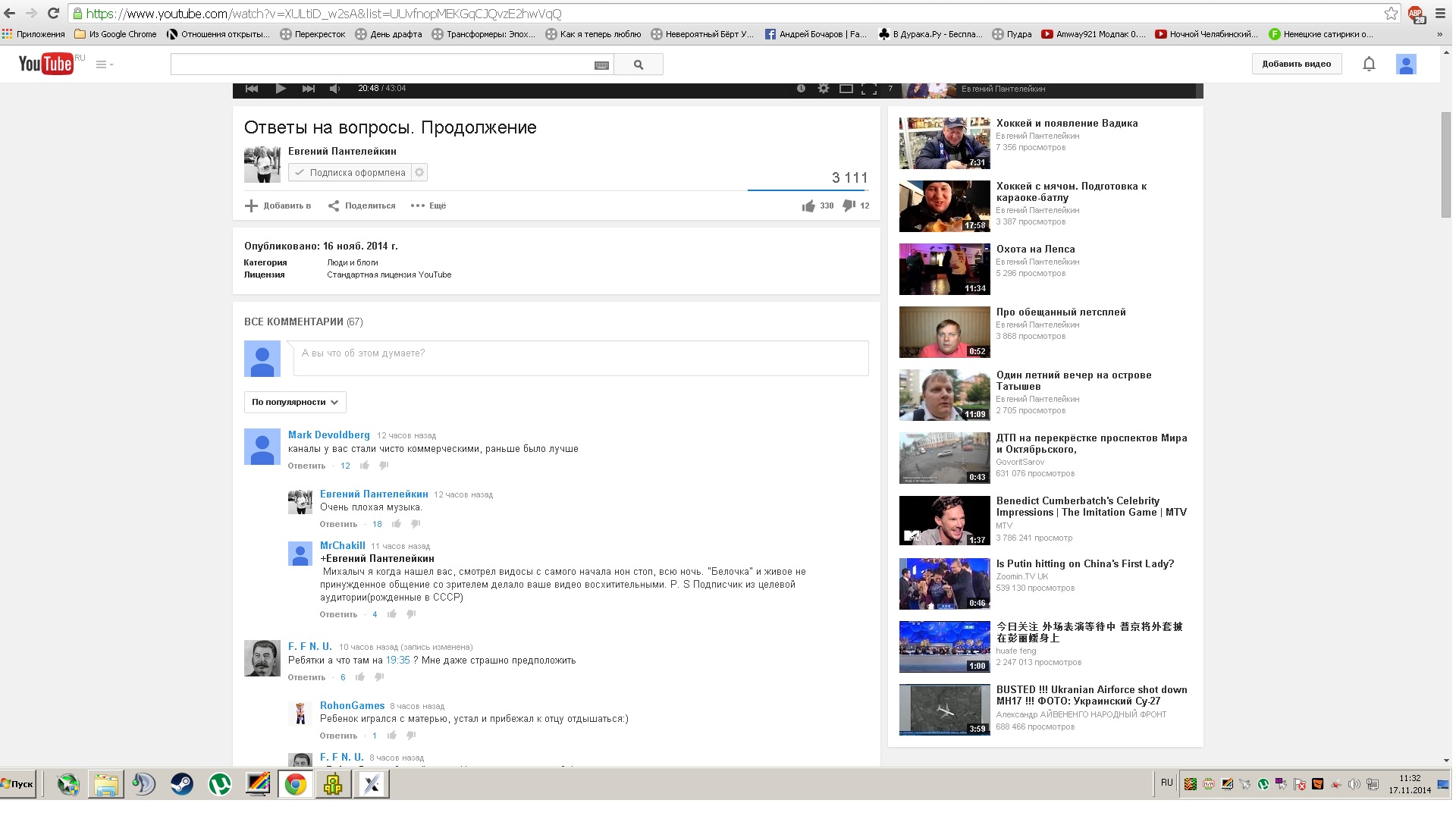The width and height of the screenshot is (1456, 819).
Task: Dislike the video with thumbs down
Action: pyautogui.click(x=849, y=206)
